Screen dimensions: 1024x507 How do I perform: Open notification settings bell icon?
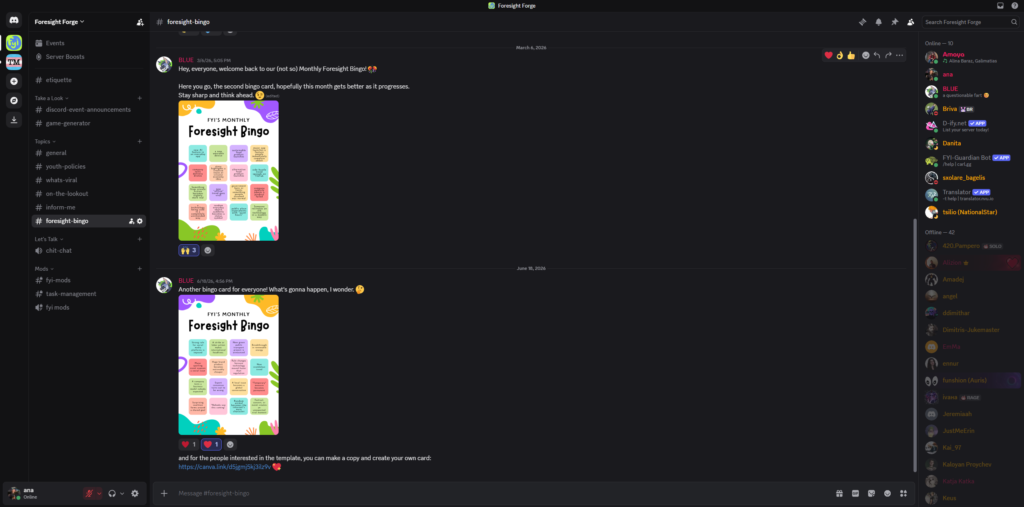pyautogui.click(x=878, y=22)
